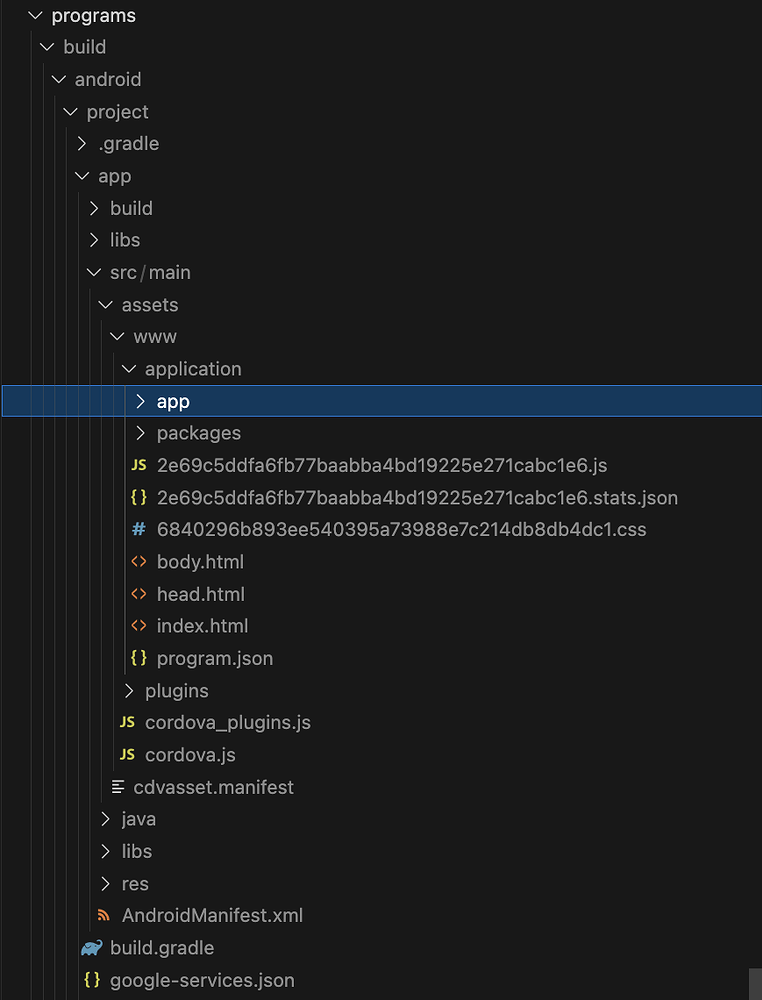Click the HTML icon beside body.html
The image size is (762, 1000).
(140, 561)
